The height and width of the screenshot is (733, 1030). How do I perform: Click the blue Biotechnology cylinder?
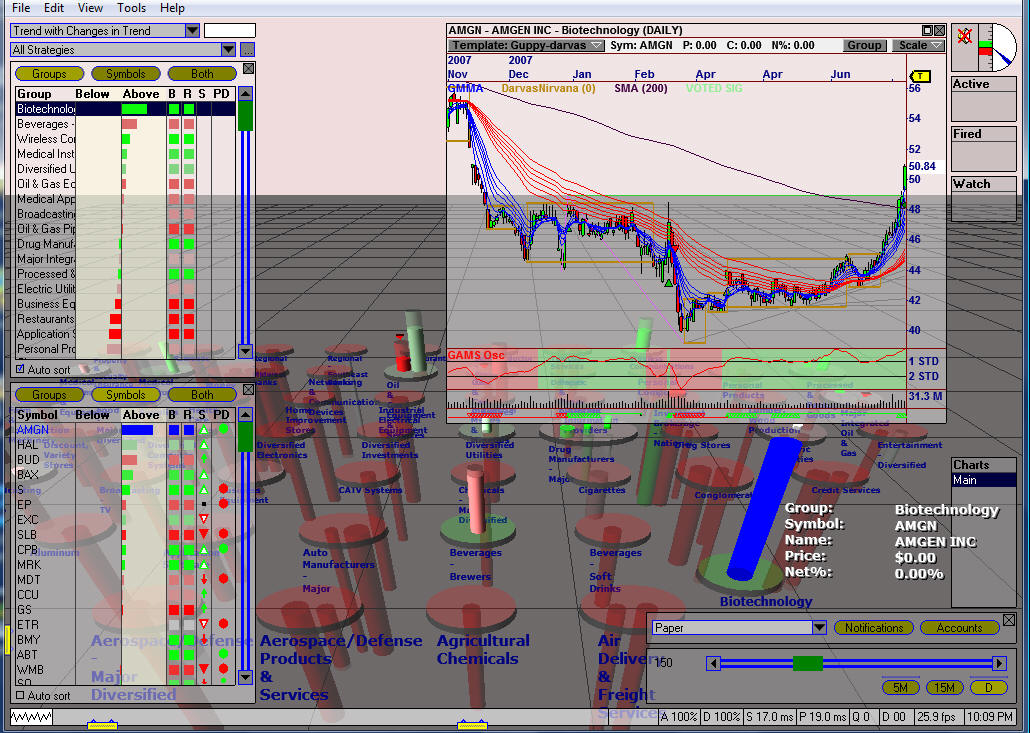pos(762,509)
